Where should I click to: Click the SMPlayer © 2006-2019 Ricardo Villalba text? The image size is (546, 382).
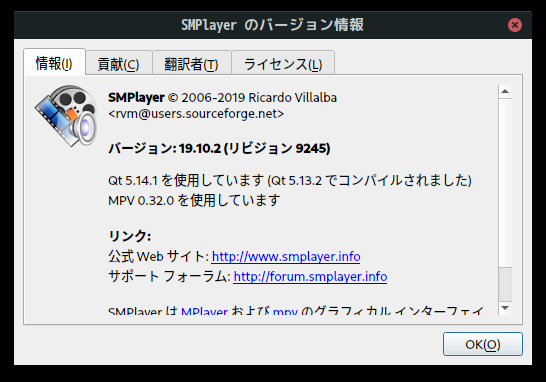tap(223, 98)
